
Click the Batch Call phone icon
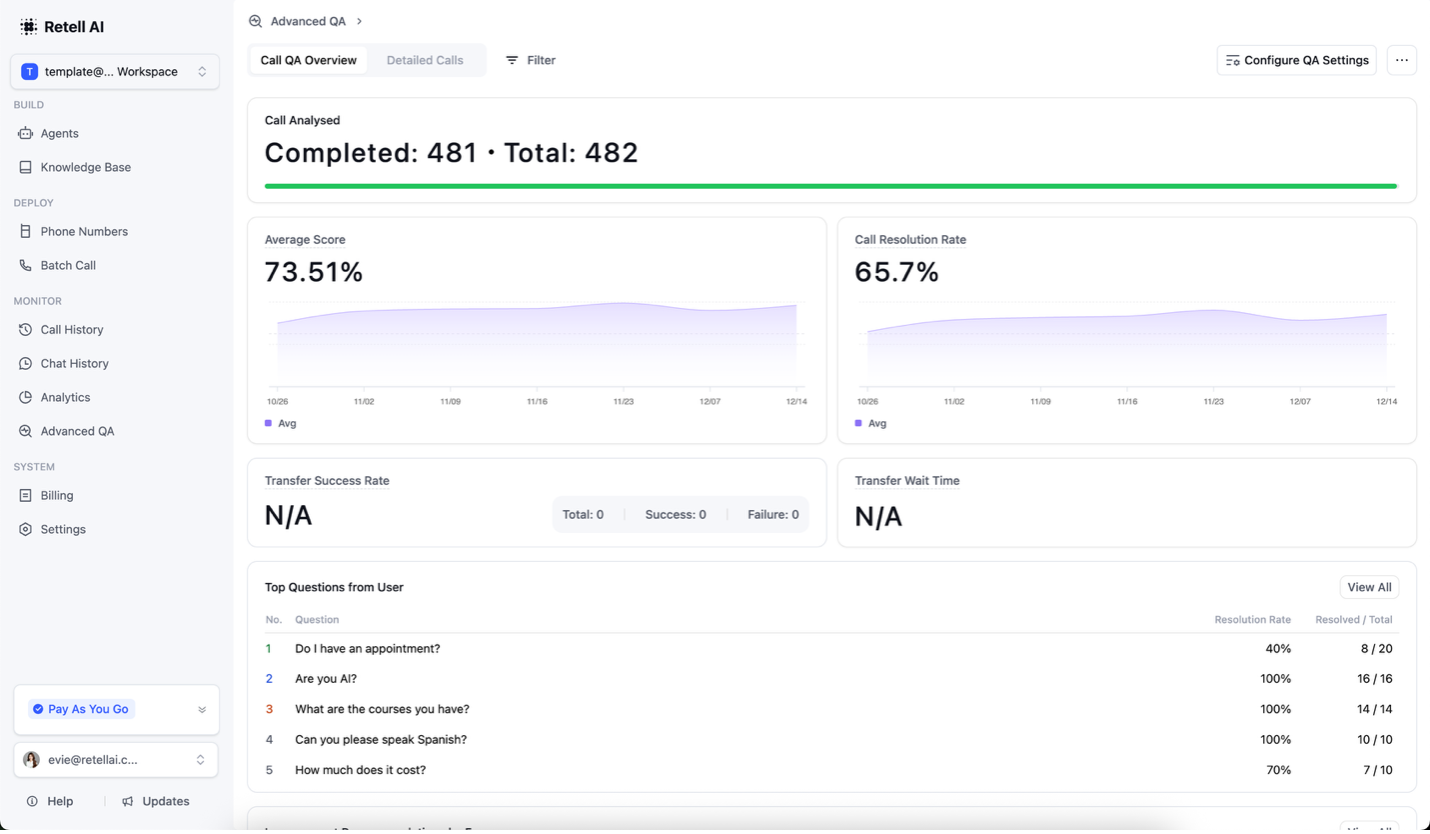click(25, 265)
